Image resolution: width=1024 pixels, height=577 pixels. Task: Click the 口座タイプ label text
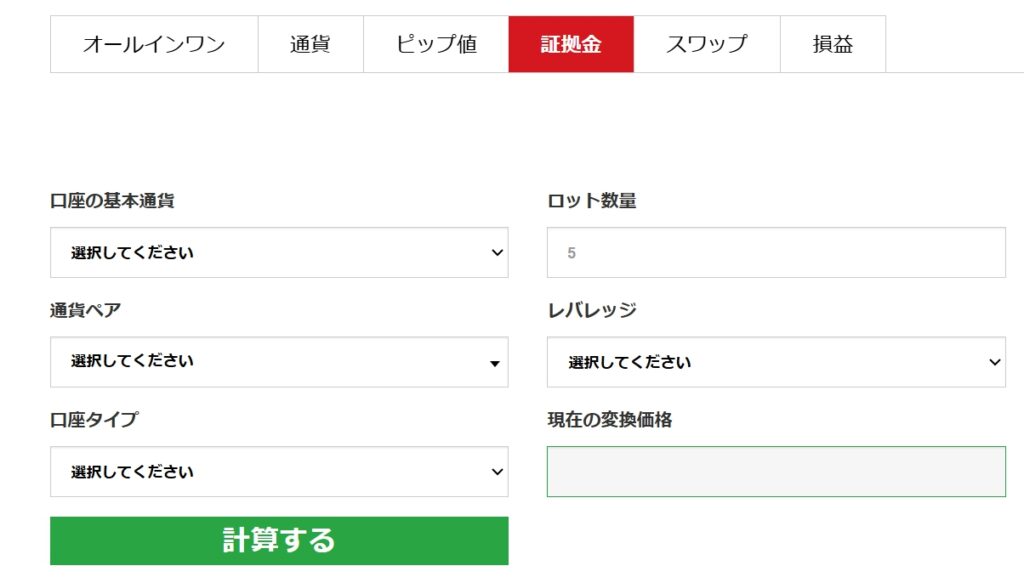[94, 420]
